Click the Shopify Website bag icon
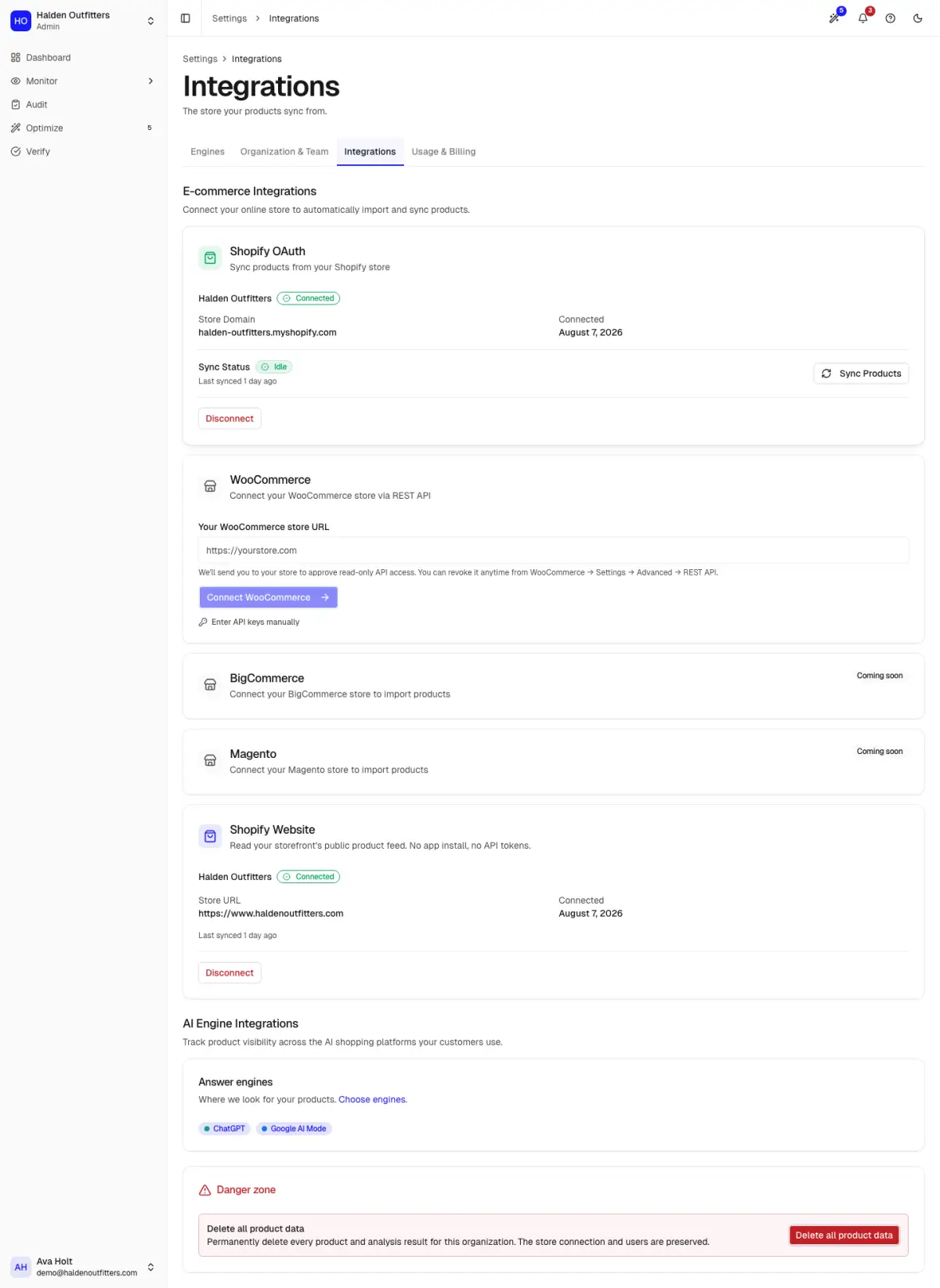This screenshot has width=940, height=1288. [x=210, y=836]
